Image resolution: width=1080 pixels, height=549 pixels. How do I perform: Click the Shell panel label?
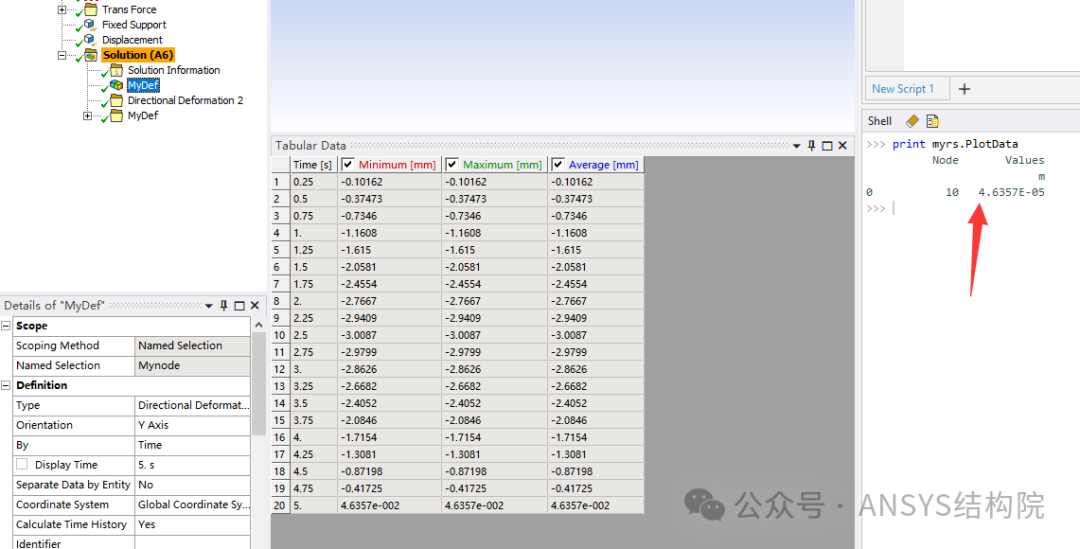click(880, 121)
